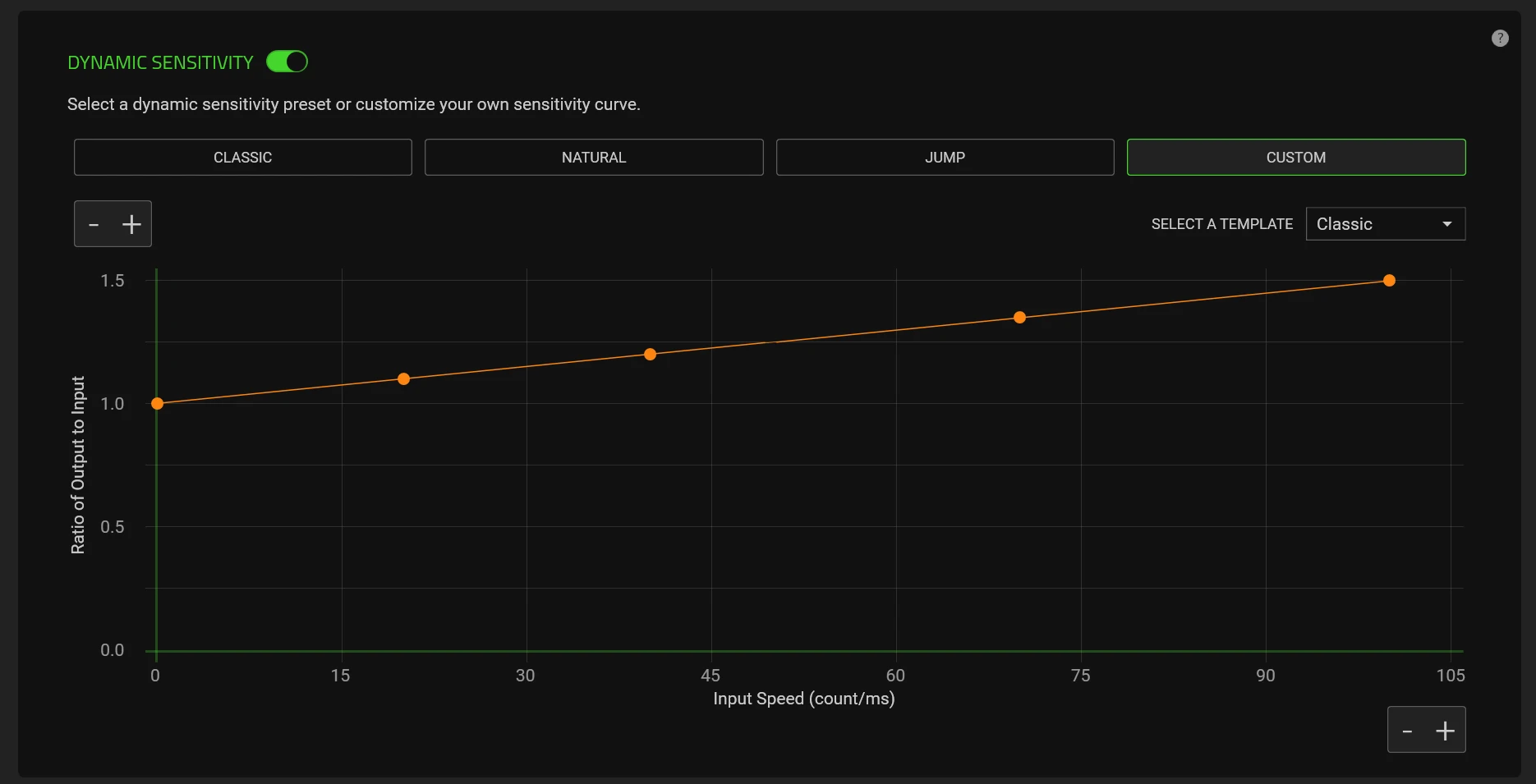Click the help question mark icon
The width and height of the screenshot is (1536, 784).
point(1499,39)
